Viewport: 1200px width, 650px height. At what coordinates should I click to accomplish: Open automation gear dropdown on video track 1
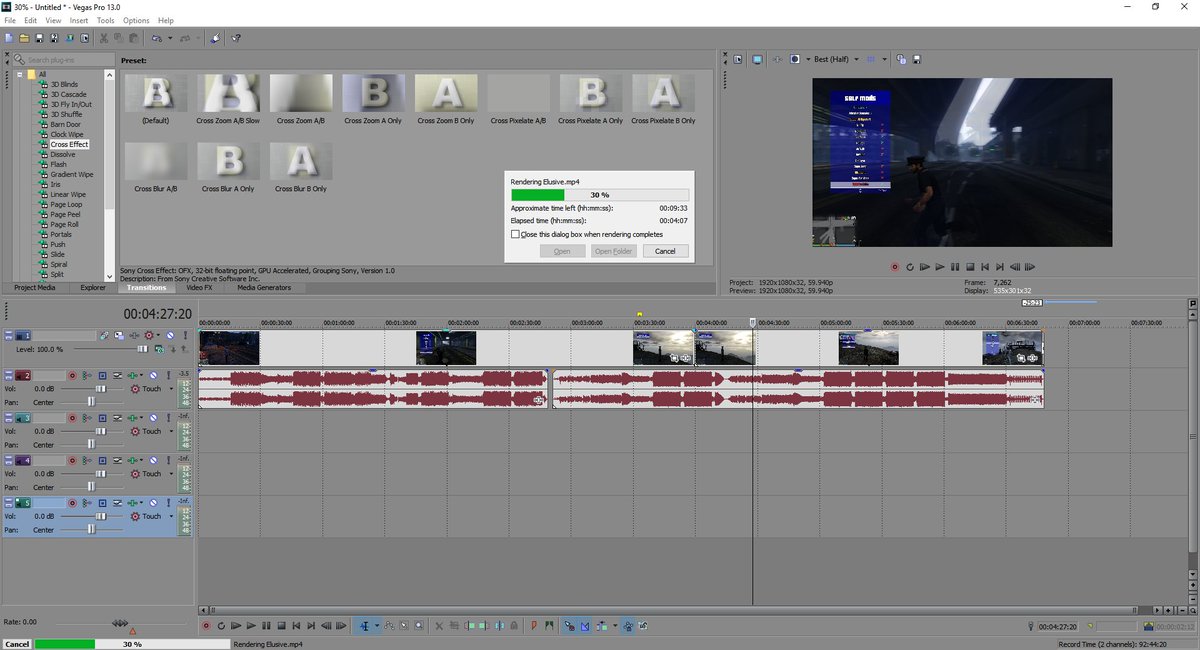click(x=158, y=335)
